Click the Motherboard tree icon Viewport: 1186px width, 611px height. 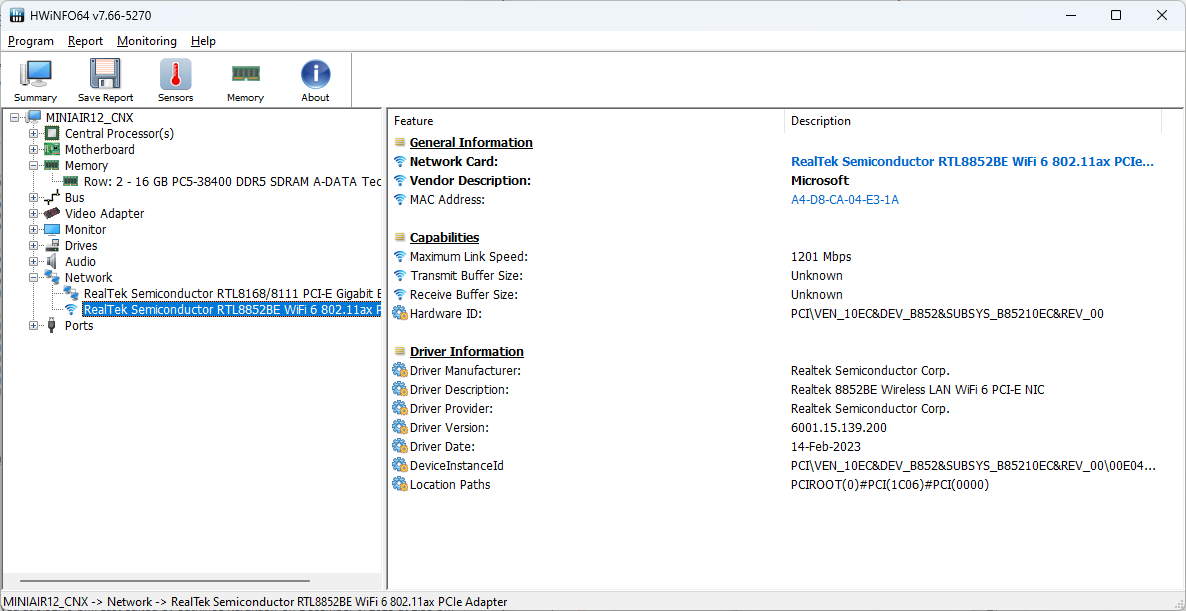tap(52, 149)
